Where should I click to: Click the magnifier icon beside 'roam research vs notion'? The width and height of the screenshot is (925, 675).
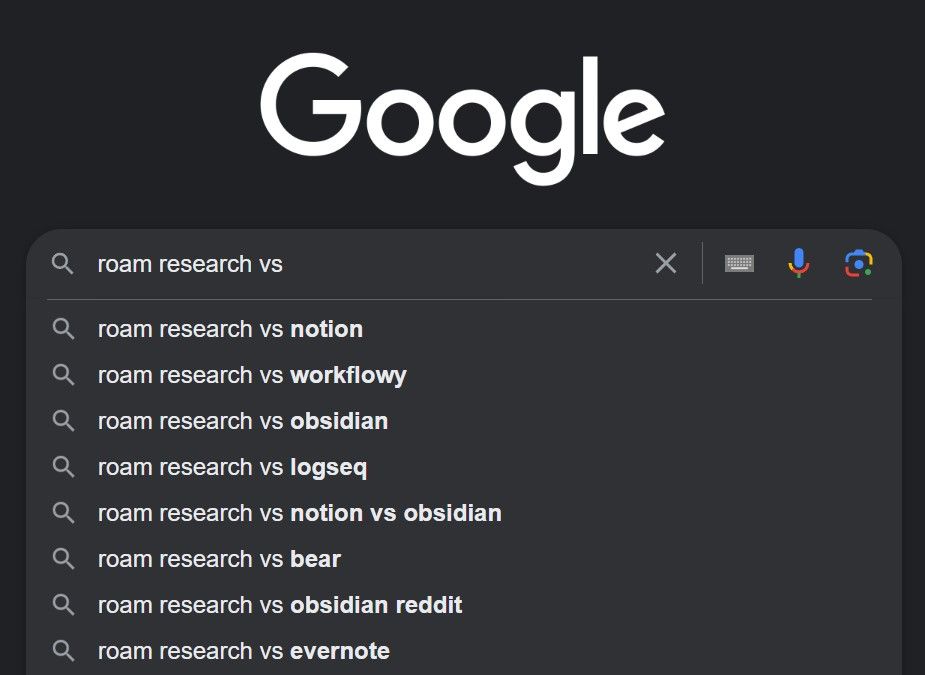click(x=63, y=329)
